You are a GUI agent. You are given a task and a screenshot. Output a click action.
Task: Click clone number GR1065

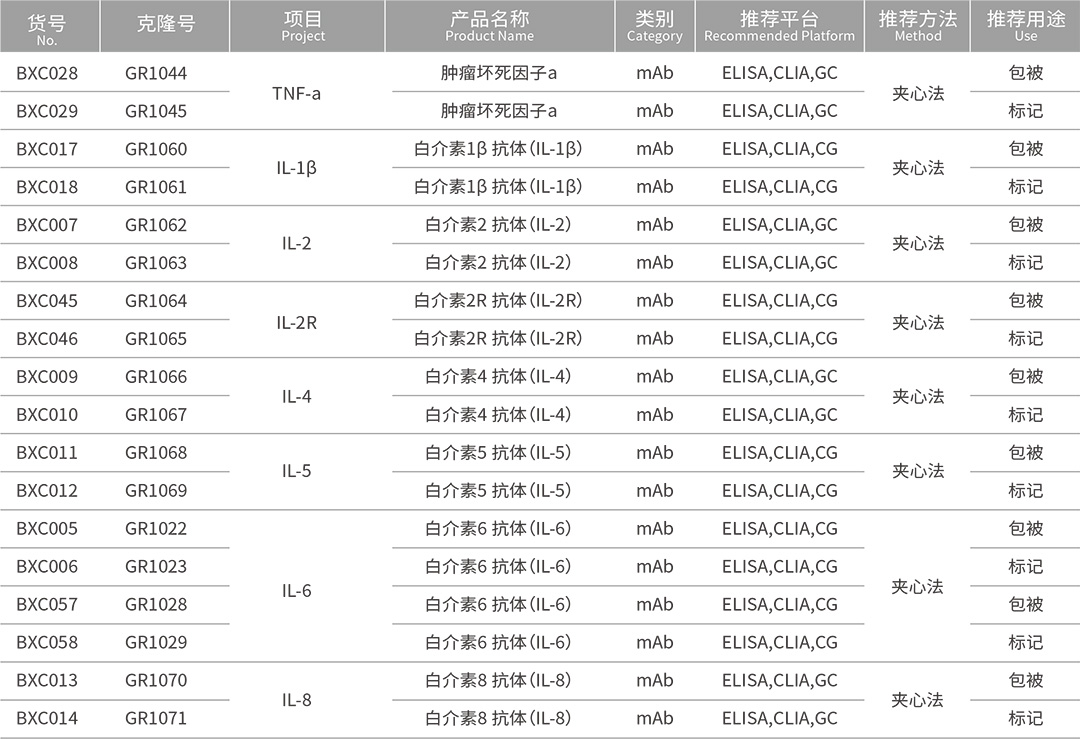(156, 338)
